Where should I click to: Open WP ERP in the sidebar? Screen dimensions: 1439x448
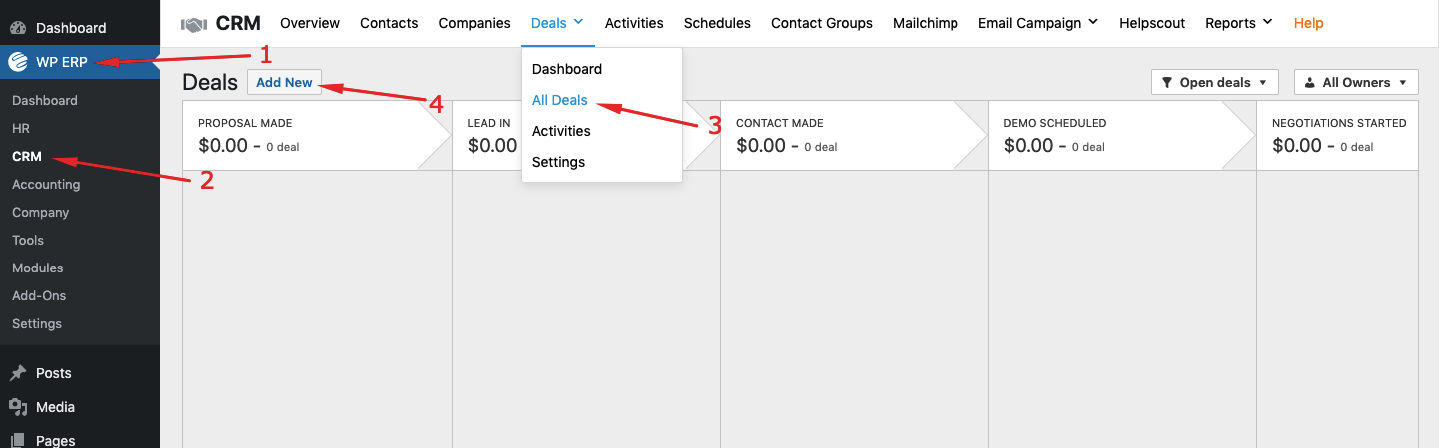tap(80, 62)
